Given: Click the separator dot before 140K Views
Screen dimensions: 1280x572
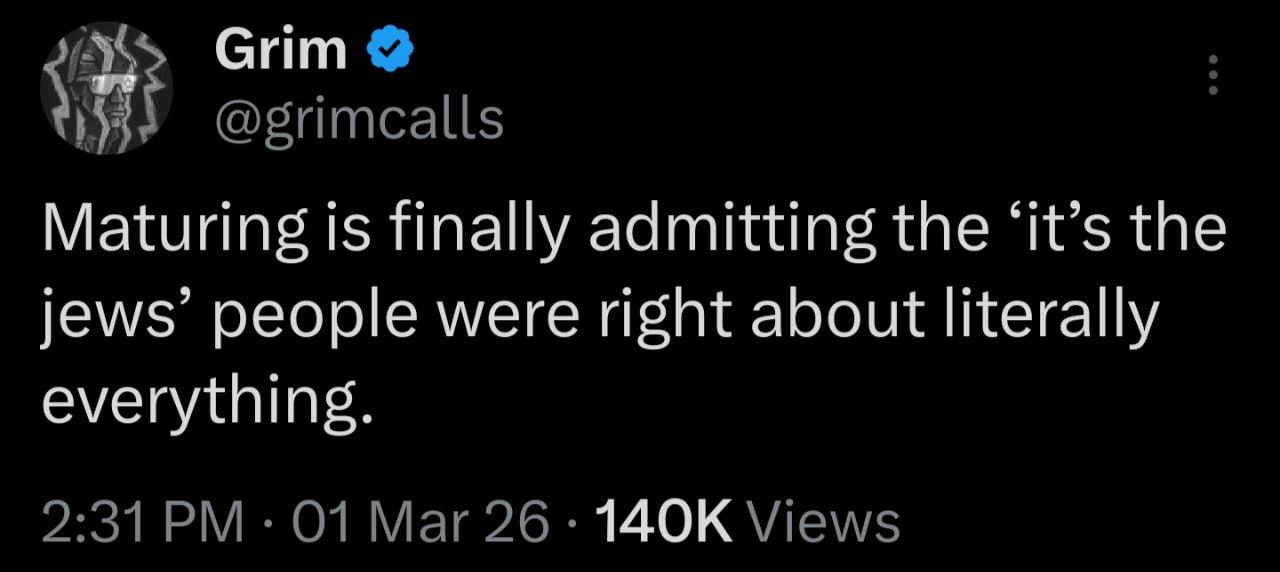Looking at the screenshot, I should pyautogui.click(x=572, y=522).
